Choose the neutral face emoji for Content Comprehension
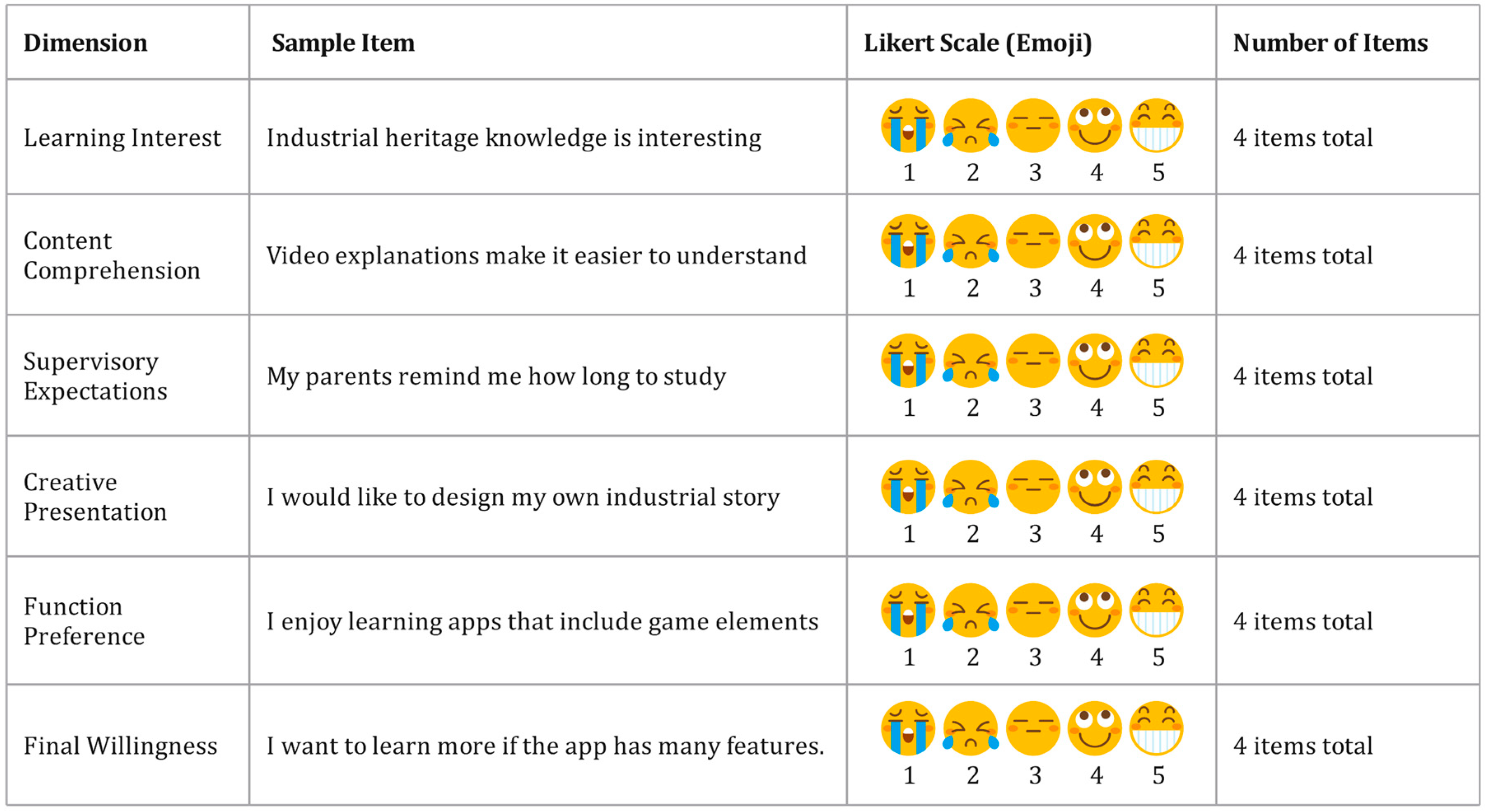This screenshot has width=1485, height=812. (x=1033, y=241)
